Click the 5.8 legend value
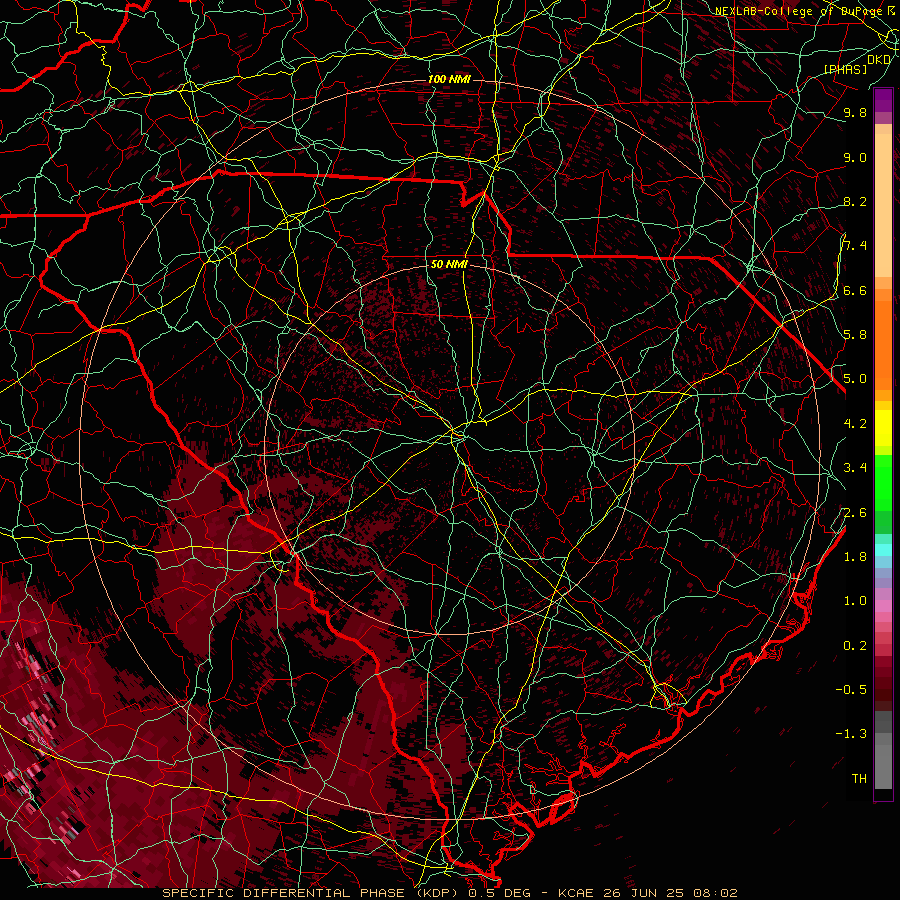The width and height of the screenshot is (900, 900). coord(855,334)
